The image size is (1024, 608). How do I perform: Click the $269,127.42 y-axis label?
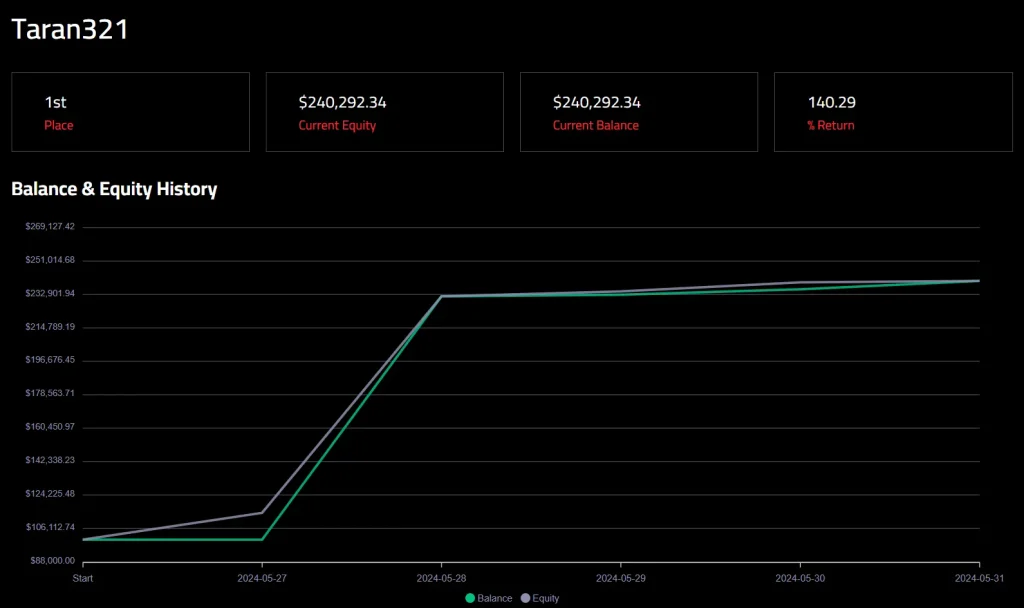point(50,227)
